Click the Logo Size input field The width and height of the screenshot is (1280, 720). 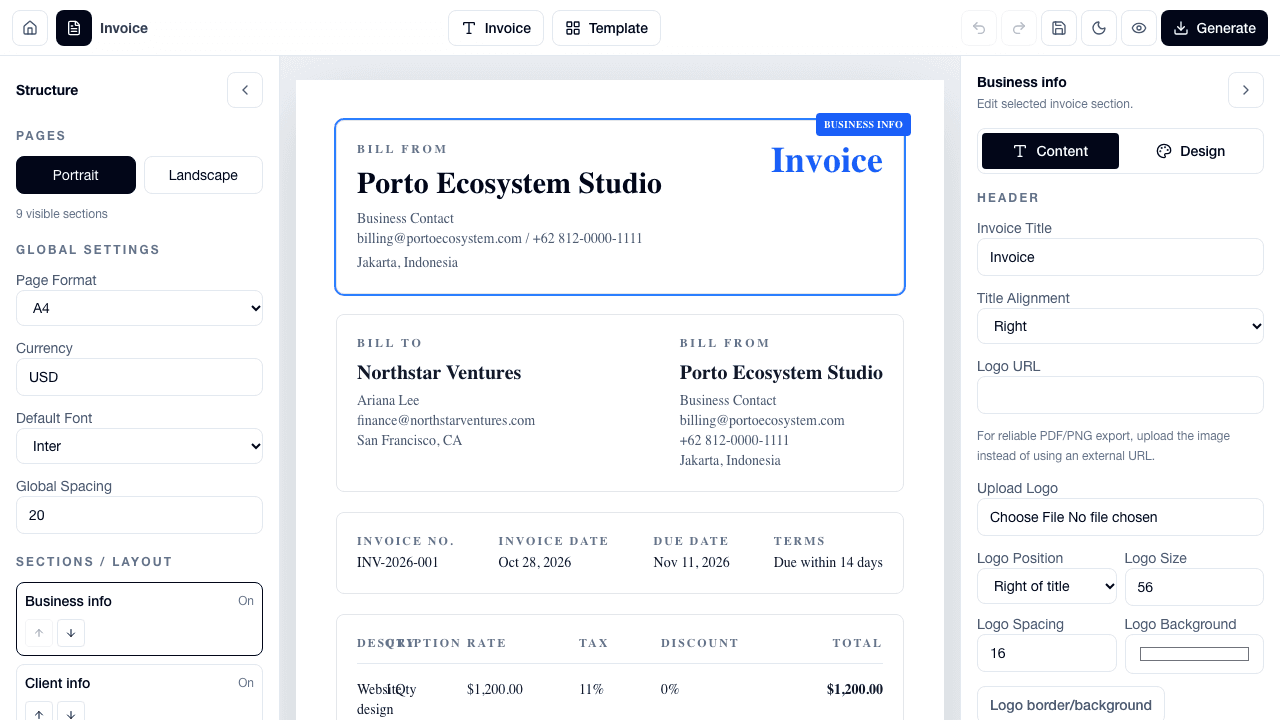[x=1194, y=587]
